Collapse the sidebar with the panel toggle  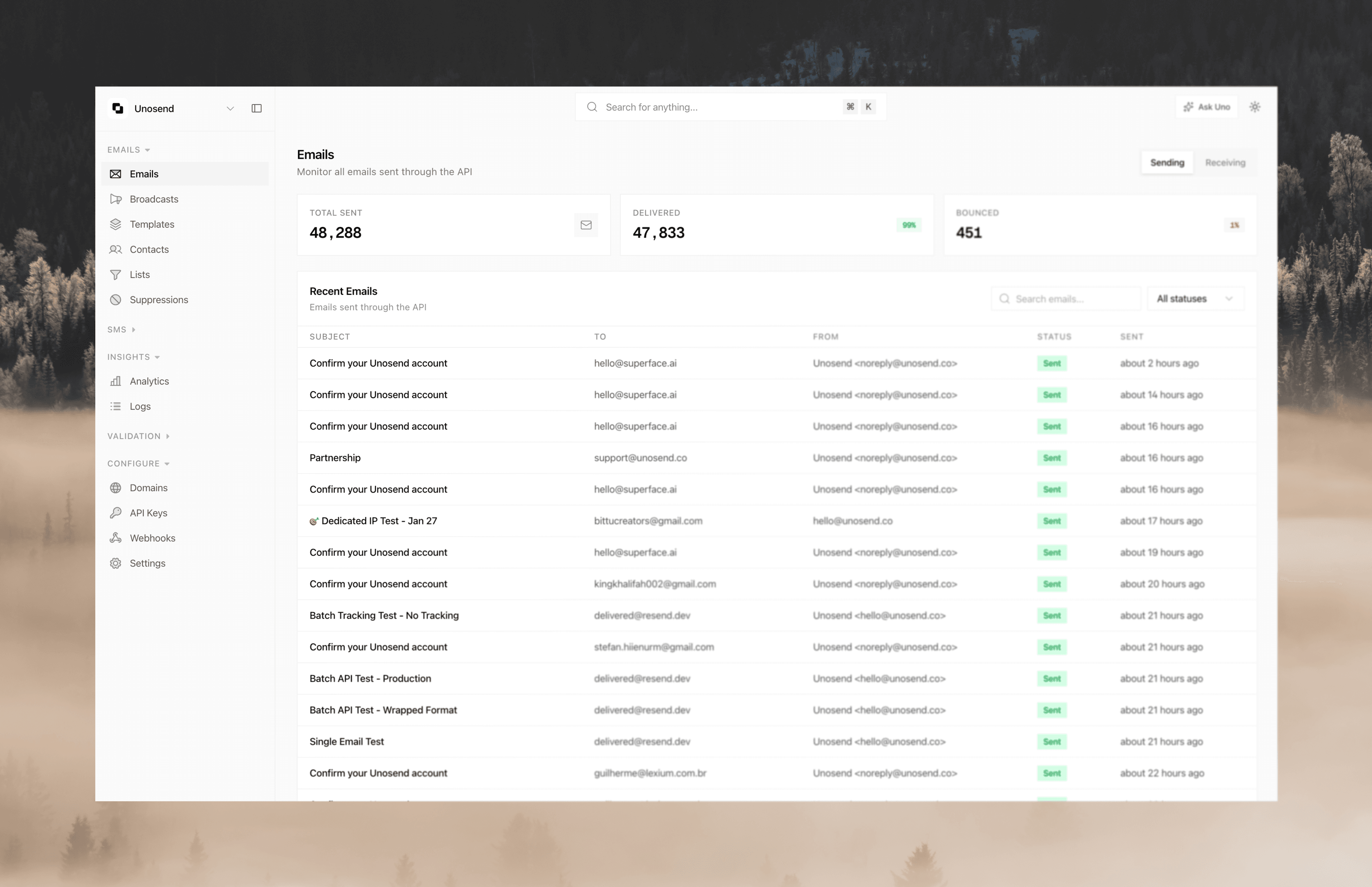pyautogui.click(x=256, y=108)
